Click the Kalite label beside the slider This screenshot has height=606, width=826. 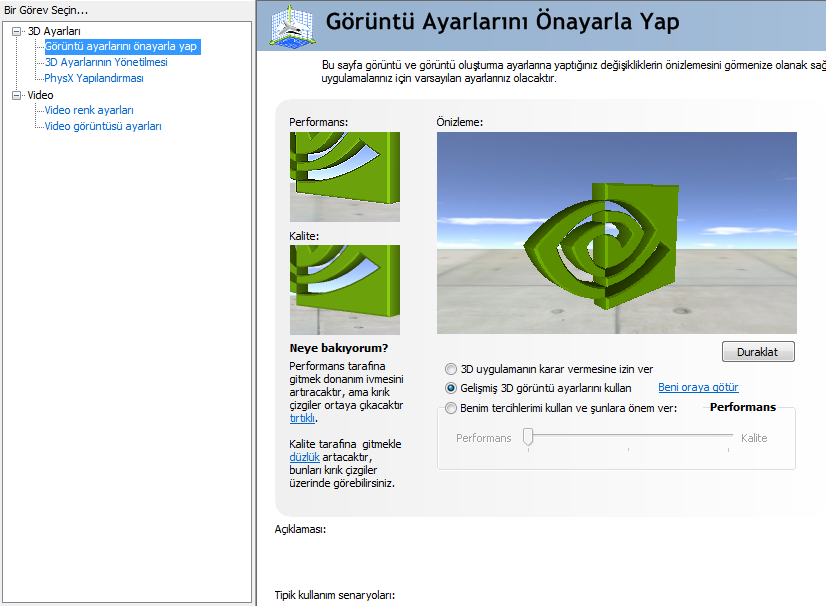tap(754, 438)
